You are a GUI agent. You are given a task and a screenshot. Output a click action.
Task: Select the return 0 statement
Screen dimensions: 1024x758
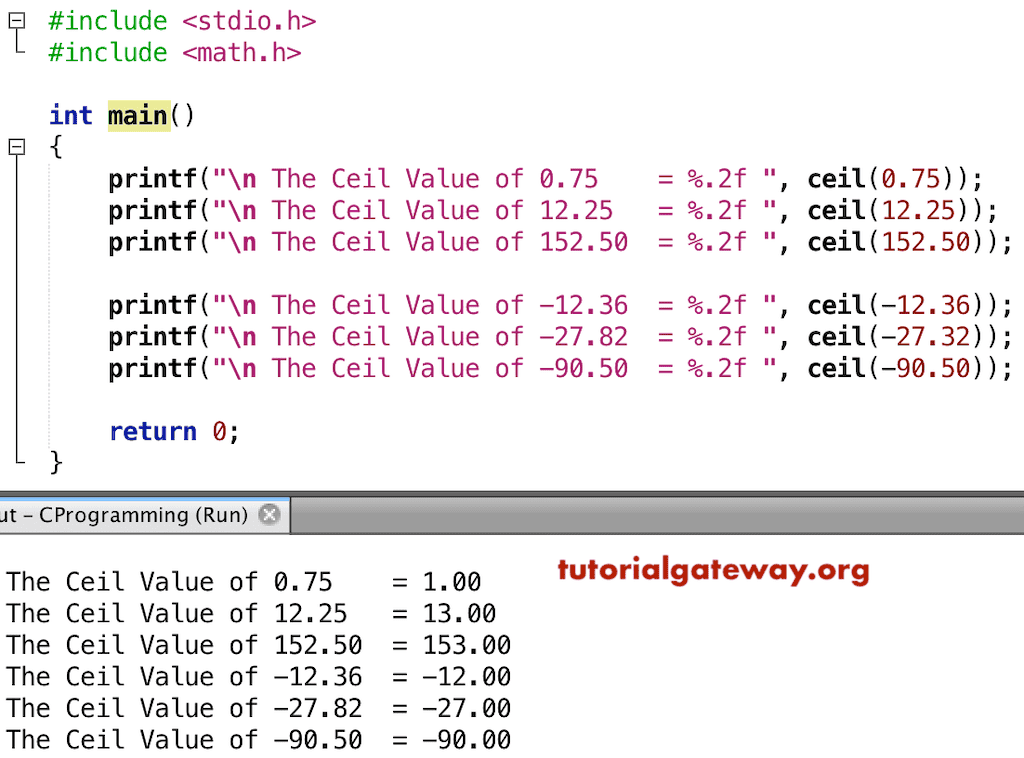coord(172,431)
